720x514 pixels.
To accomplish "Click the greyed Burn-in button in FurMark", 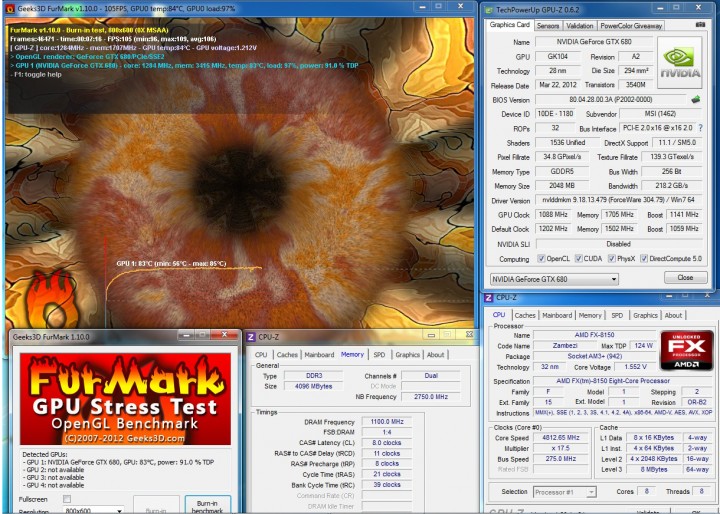I will coord(156,505).
